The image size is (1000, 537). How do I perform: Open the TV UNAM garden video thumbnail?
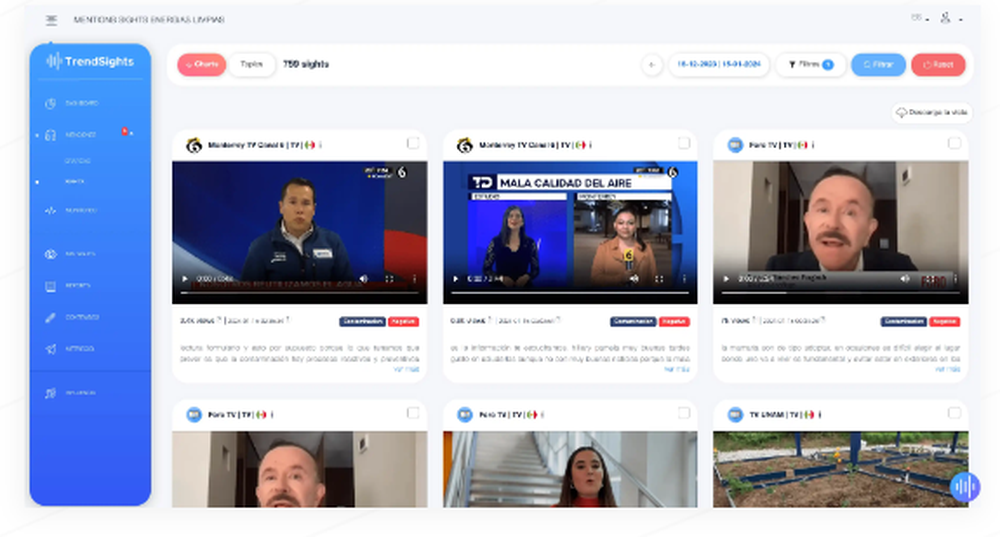tap(841, 469)
